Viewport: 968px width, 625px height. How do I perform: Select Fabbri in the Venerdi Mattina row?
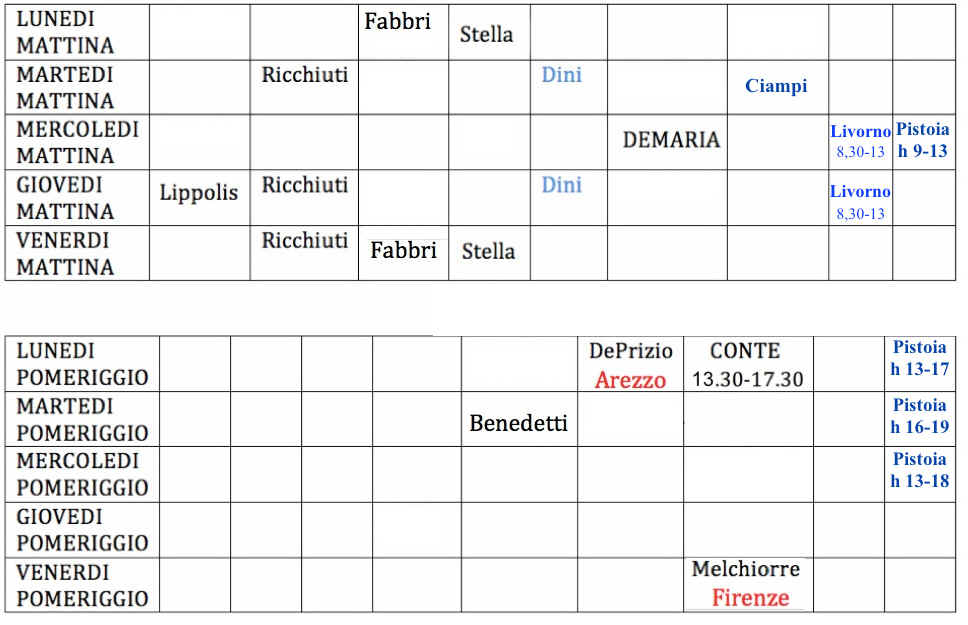[403, 250]
